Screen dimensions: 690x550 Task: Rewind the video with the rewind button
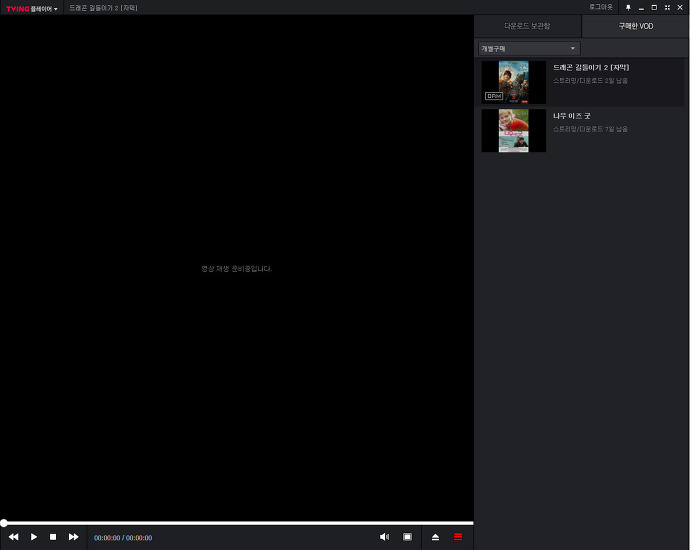[x=14, y=537]
